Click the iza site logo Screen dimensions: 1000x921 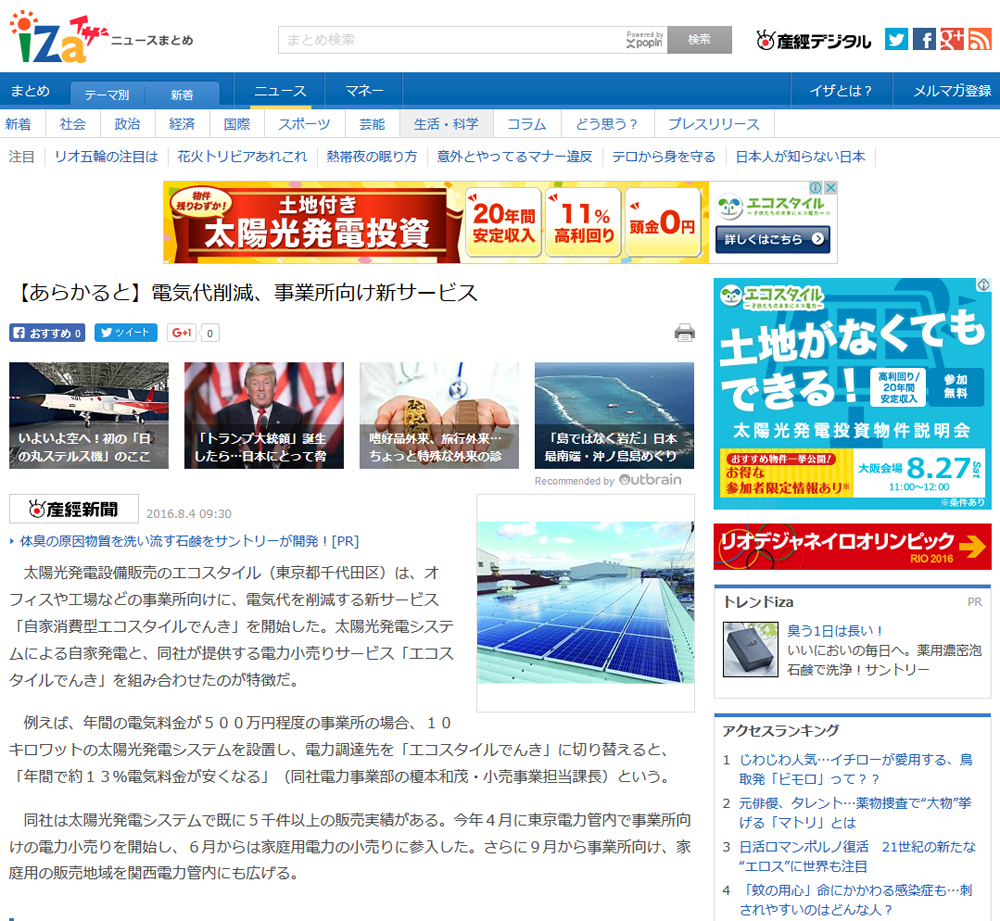(x=57, y=38)
